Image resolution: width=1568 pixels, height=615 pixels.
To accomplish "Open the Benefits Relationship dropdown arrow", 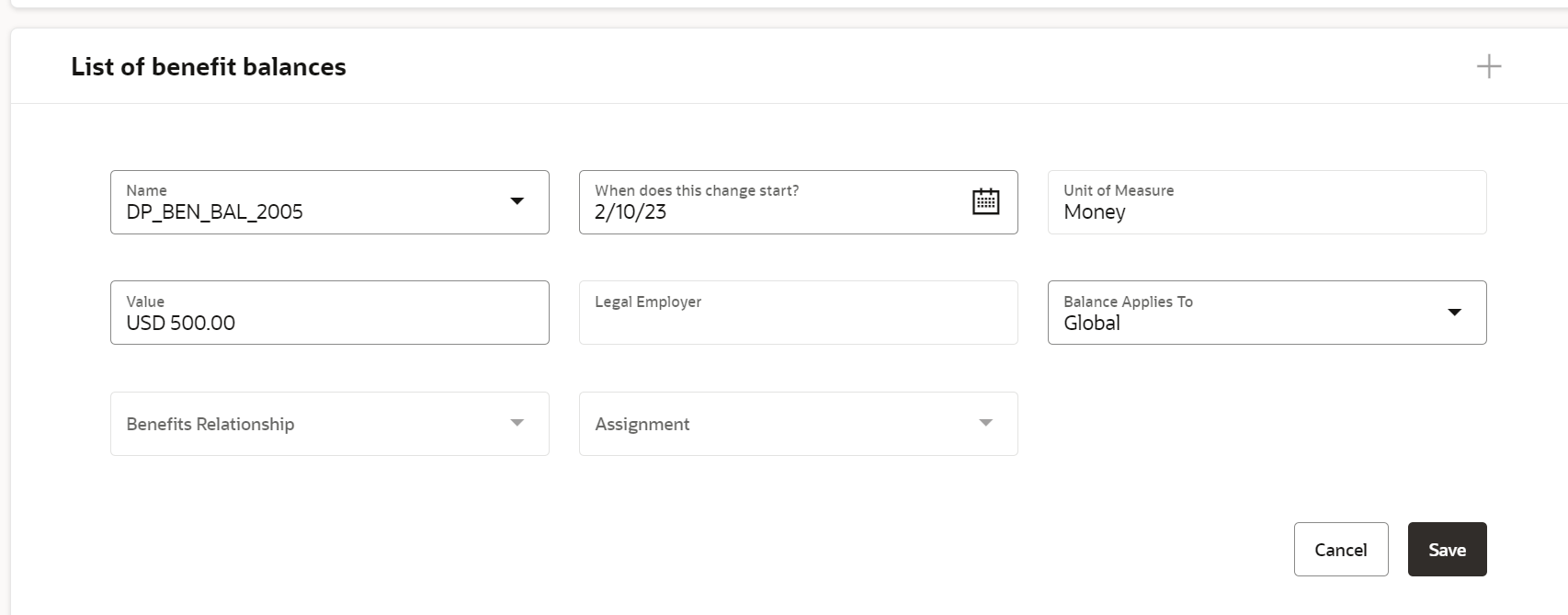I will coord(517,423).
